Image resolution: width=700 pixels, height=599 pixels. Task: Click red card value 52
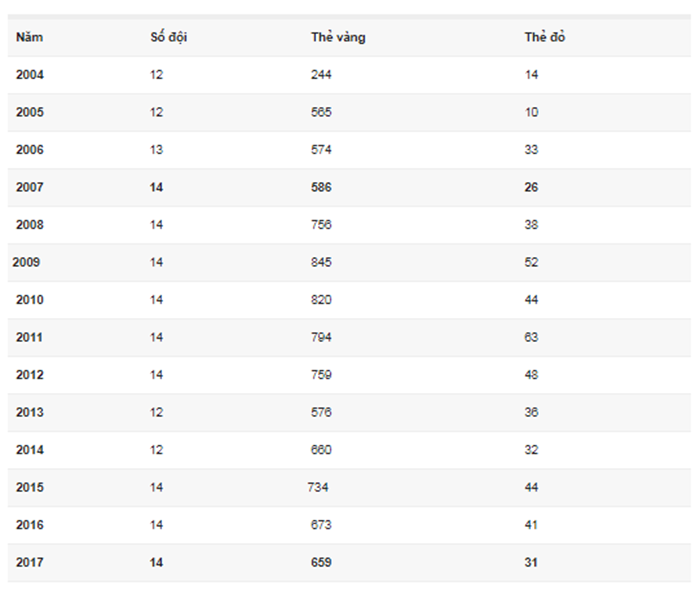531,262
